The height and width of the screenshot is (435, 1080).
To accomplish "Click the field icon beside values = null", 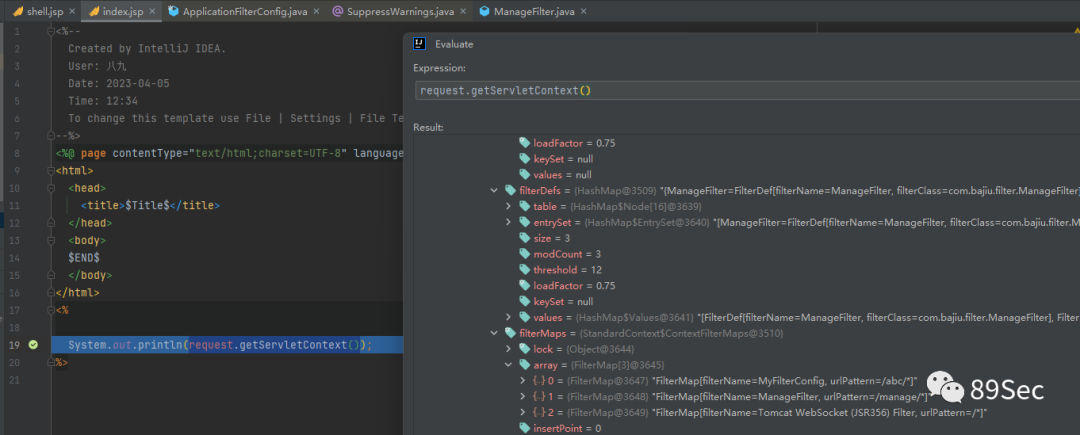I will [525, 175].
